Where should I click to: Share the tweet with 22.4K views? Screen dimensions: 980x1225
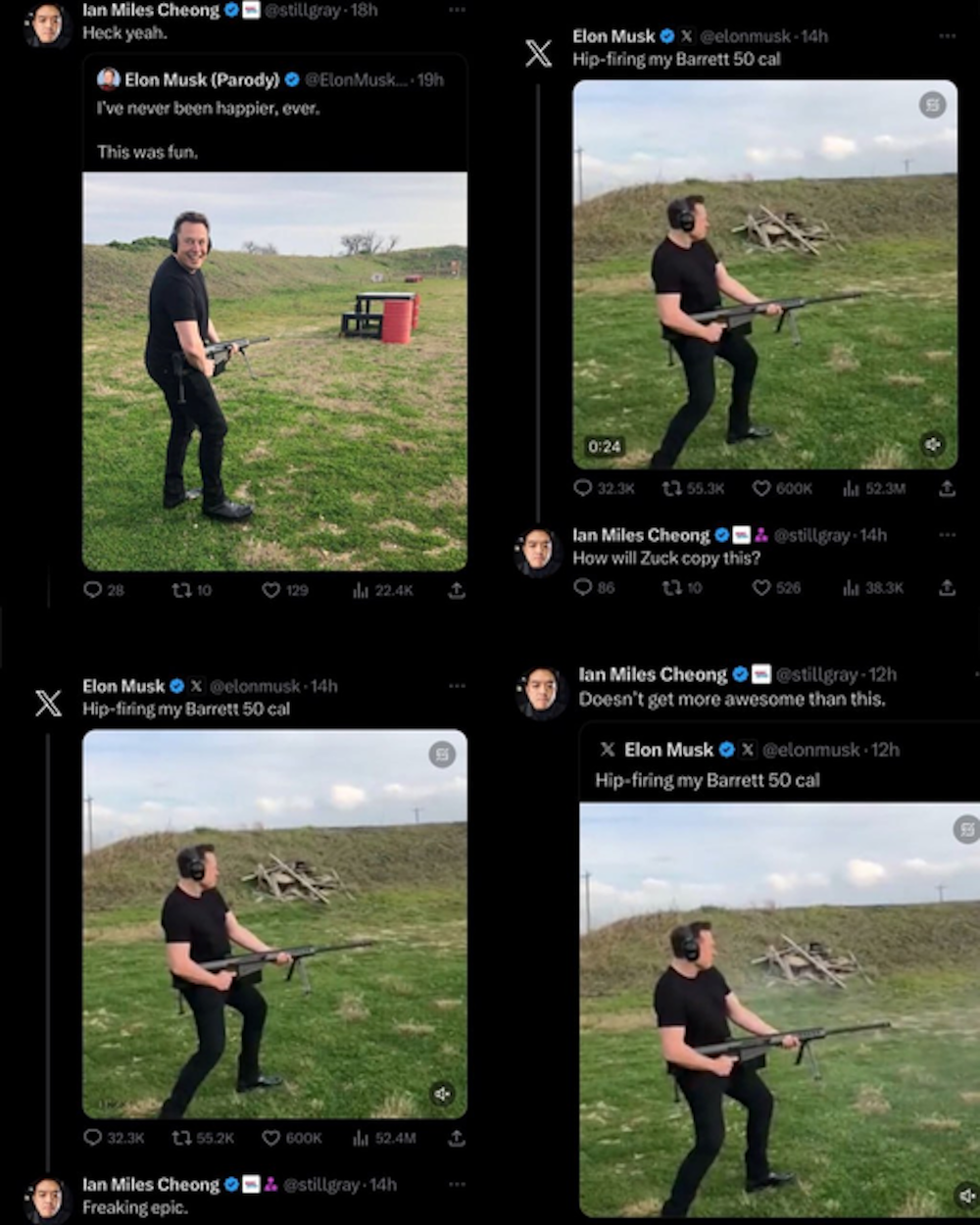[457, 590]
